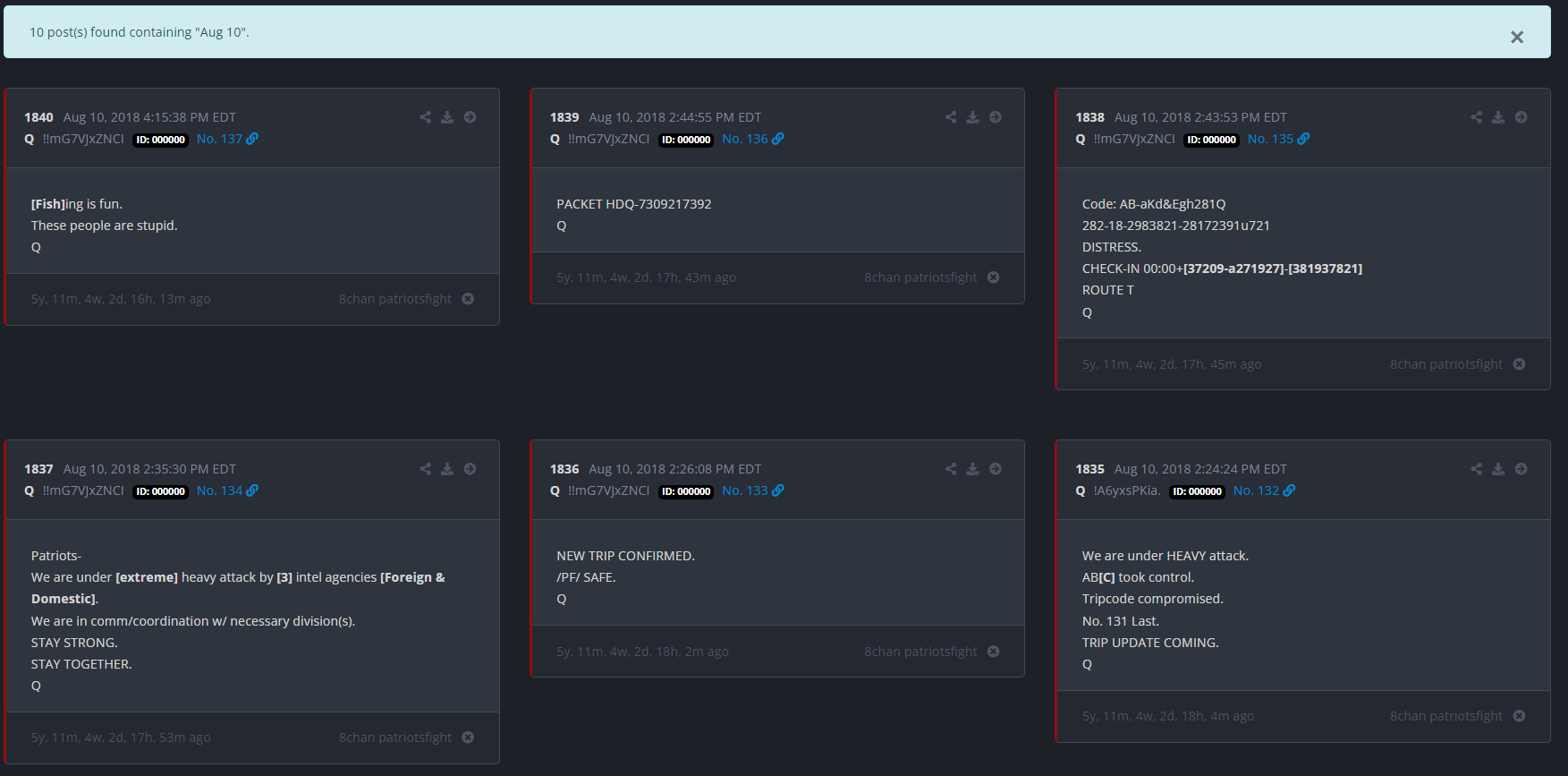1568x776 pixels.
Task: Click ID: 000000 badge in post 1836
Action: click(686, 491)
